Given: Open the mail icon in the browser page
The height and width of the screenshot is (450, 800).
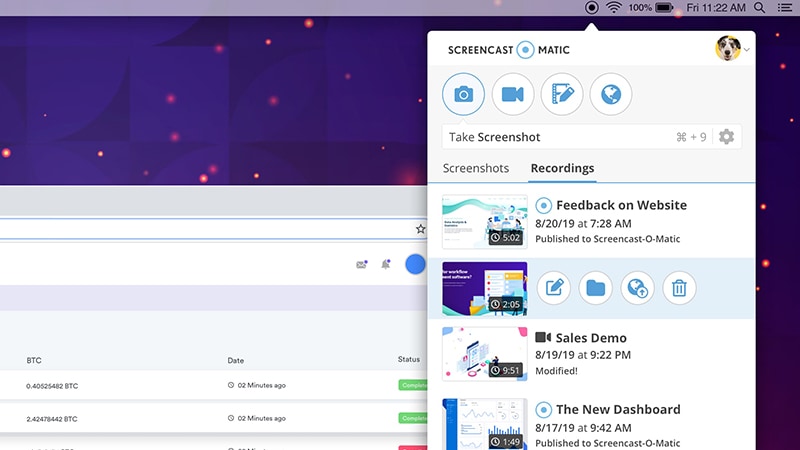Looking at the screenshot, I should coord(361,264).
